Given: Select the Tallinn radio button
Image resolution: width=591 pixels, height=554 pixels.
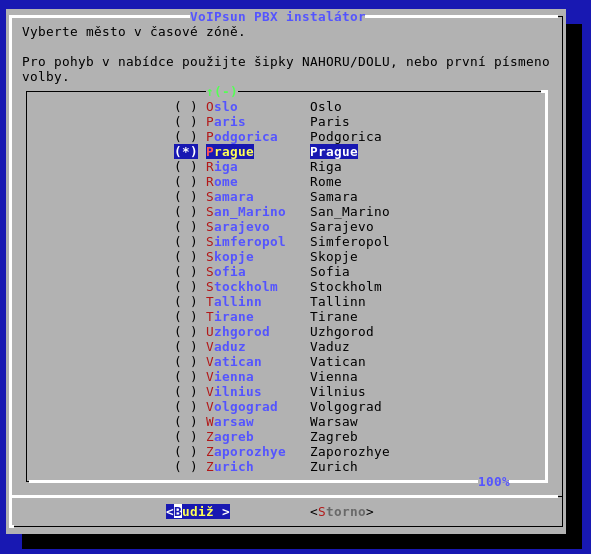Looking at the screenshot, I should click(186, 301).
